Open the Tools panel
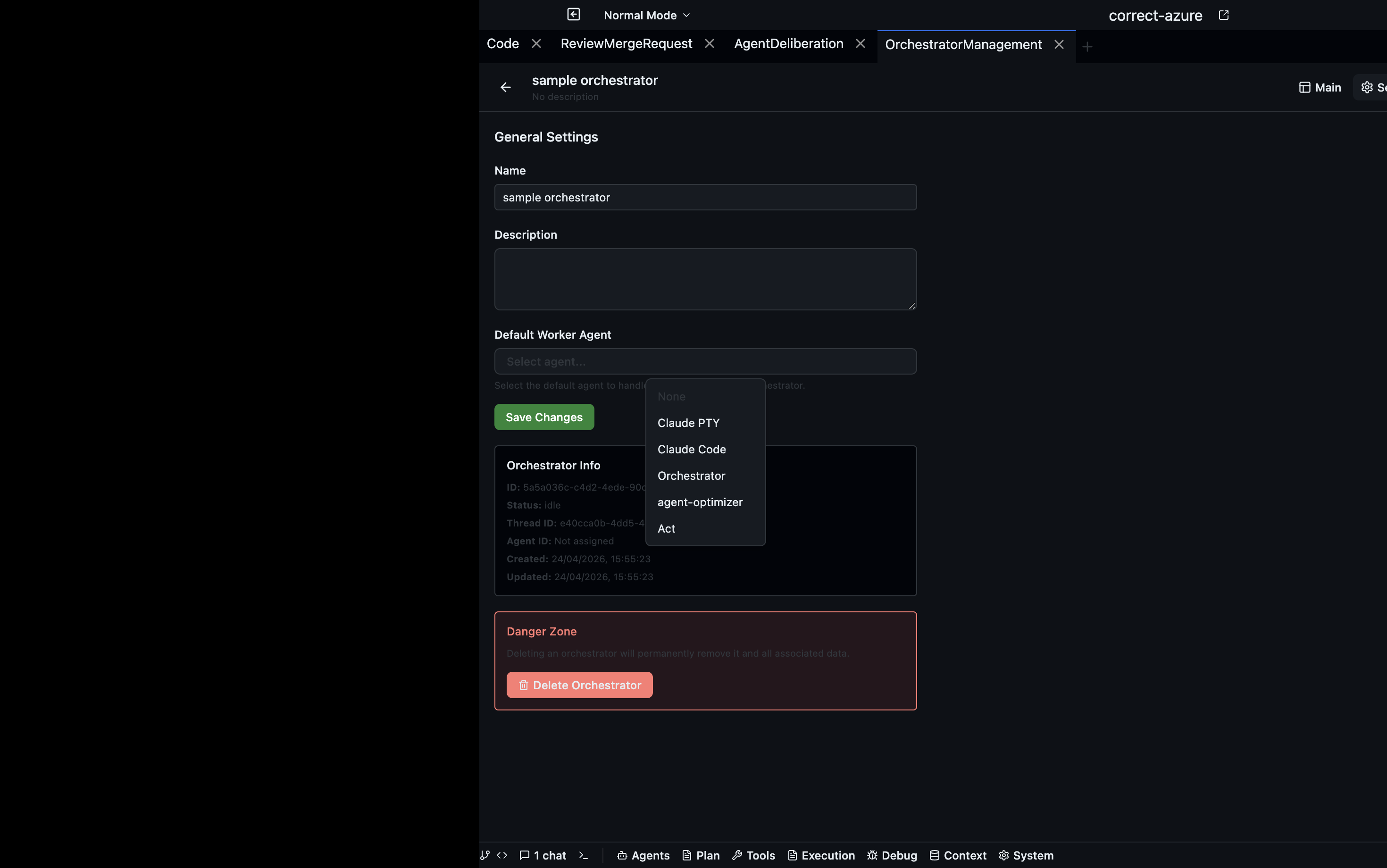The width and height of the screenshot is (1387, 868). tap(753, 855)
